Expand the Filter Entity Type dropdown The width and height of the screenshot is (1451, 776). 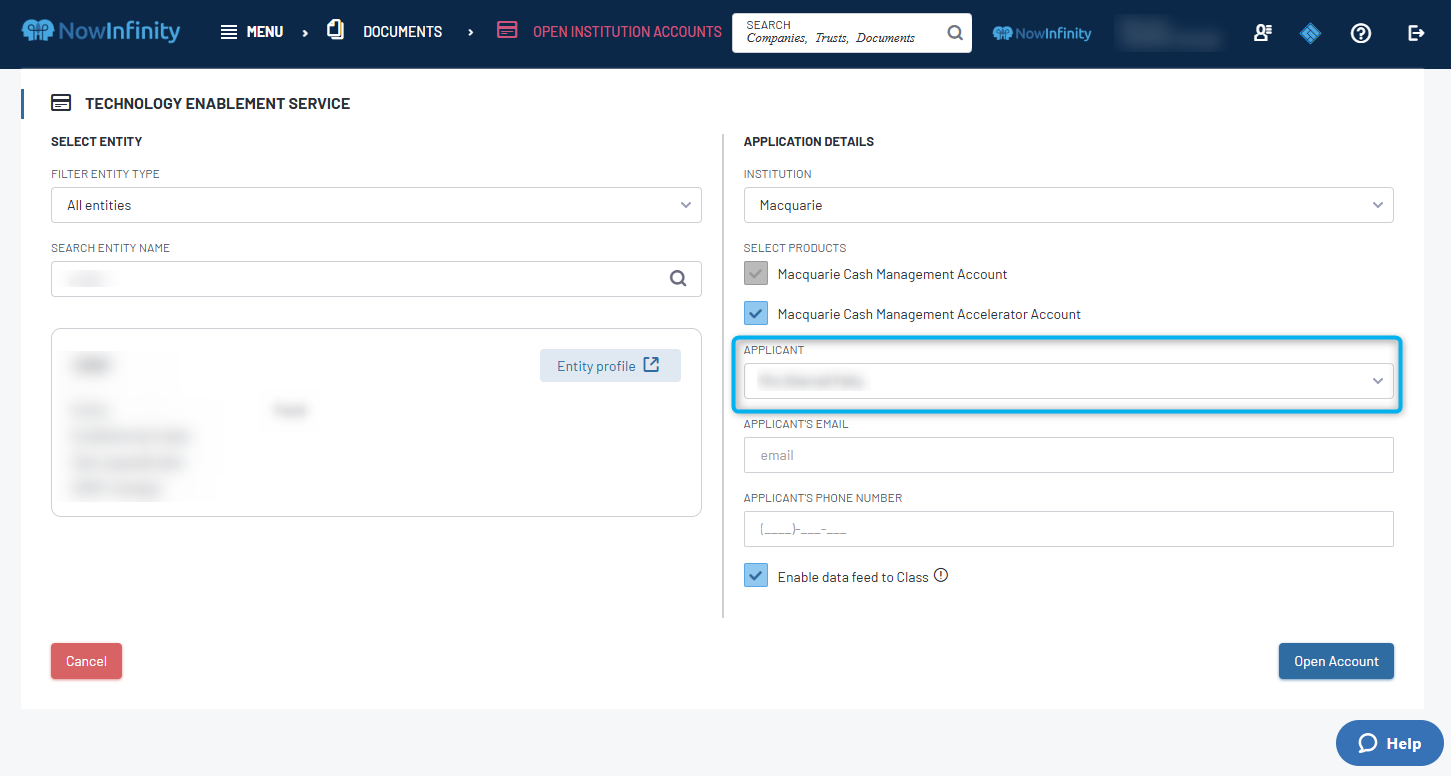tap(376, 205)
